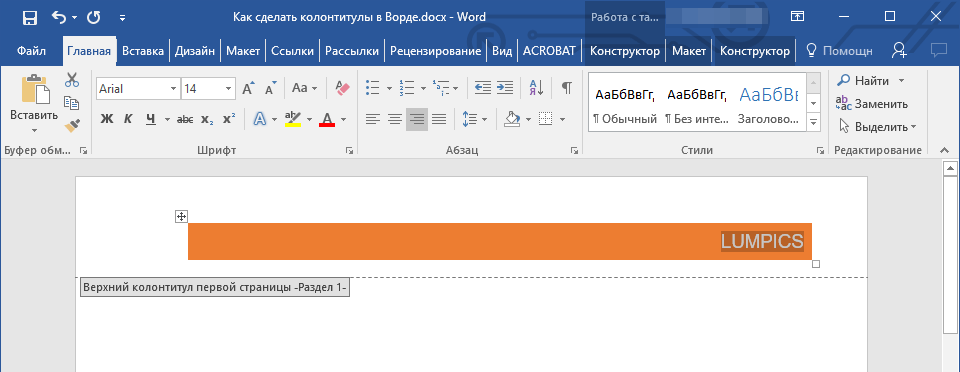Toggle the paragraph marks ¶ display
This screenshot has width=960, height=372.
(x=567, y=88)
